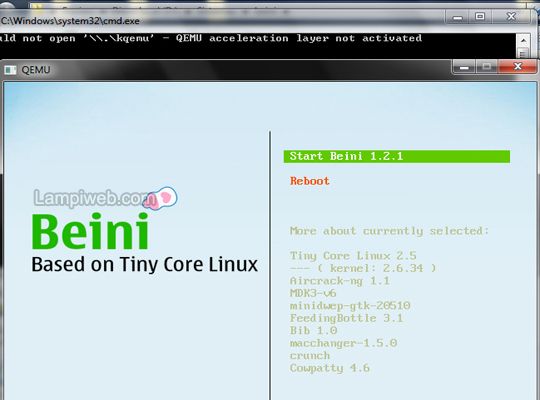
Task: Click the 'kernel: 2.6.34' line
Action: (x=363, y=268)
